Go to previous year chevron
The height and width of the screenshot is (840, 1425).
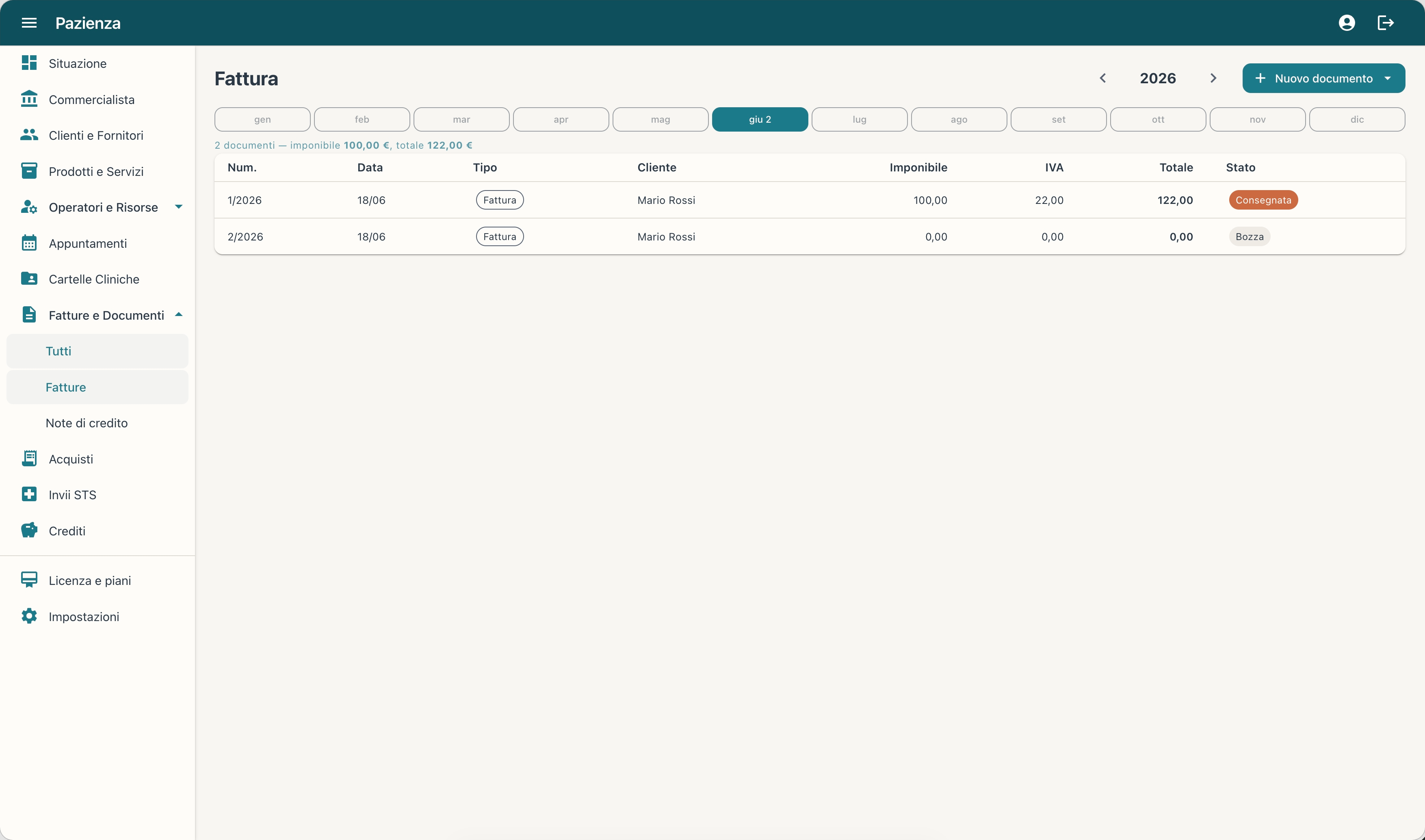tap(1102, 78)
